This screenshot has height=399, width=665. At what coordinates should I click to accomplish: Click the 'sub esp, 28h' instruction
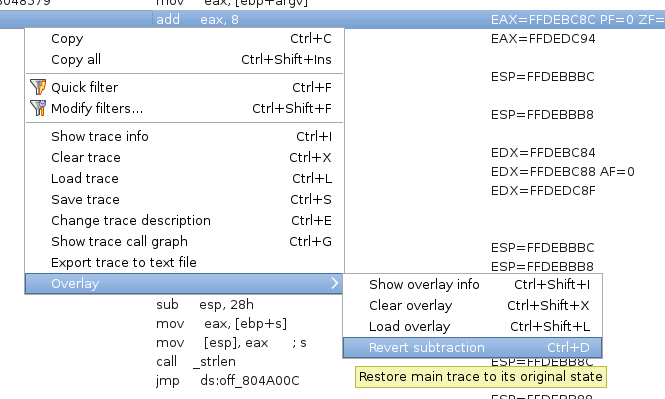coord(205,304)
